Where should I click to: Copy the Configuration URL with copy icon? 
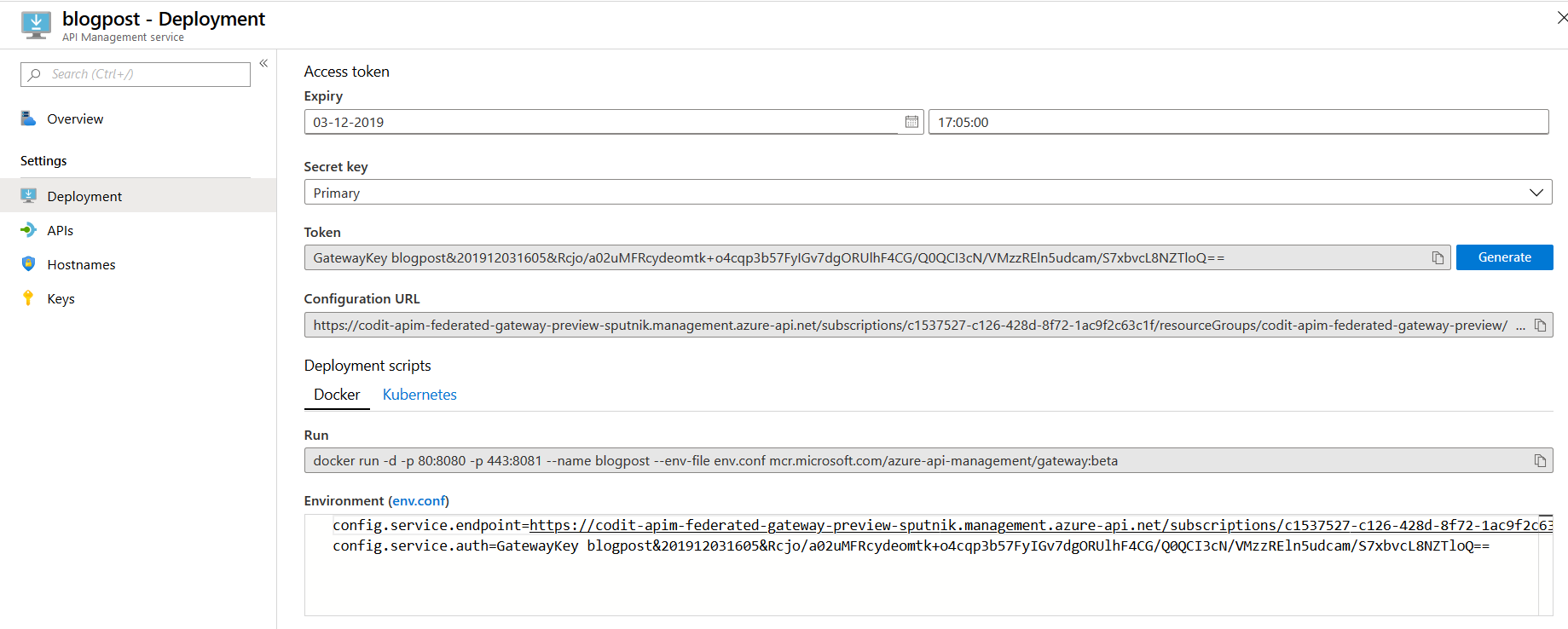1540,325
